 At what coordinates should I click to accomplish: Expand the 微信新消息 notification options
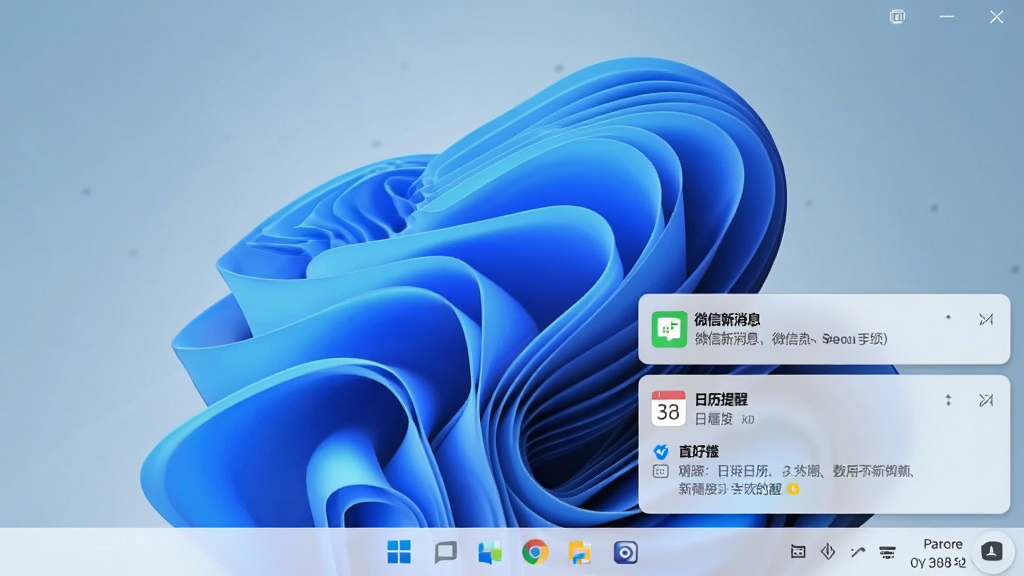(948, 318)
